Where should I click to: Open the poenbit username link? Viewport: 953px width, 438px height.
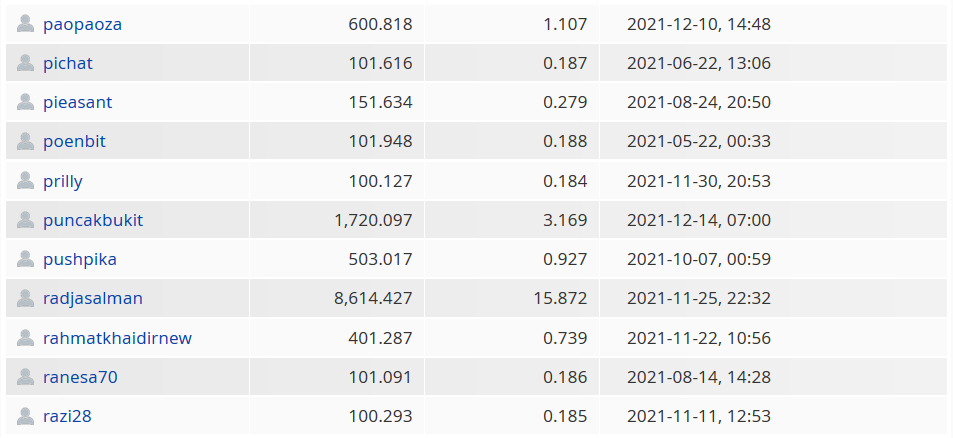[74, 142]
